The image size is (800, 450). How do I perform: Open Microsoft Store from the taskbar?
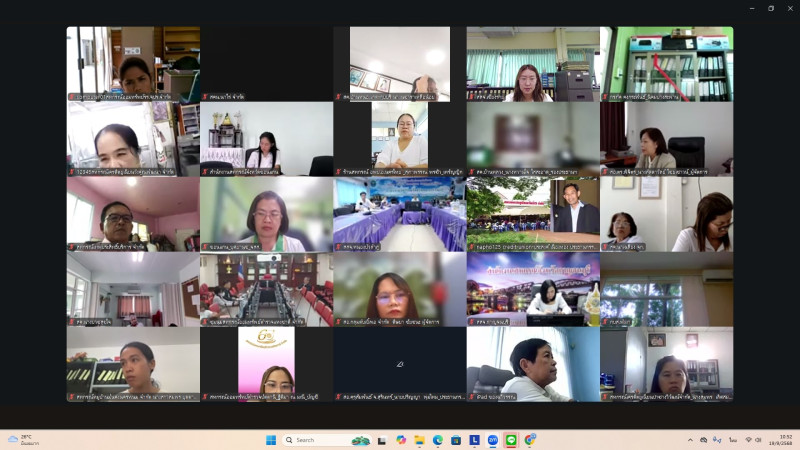pyautogui.click(x=456, y=440)
